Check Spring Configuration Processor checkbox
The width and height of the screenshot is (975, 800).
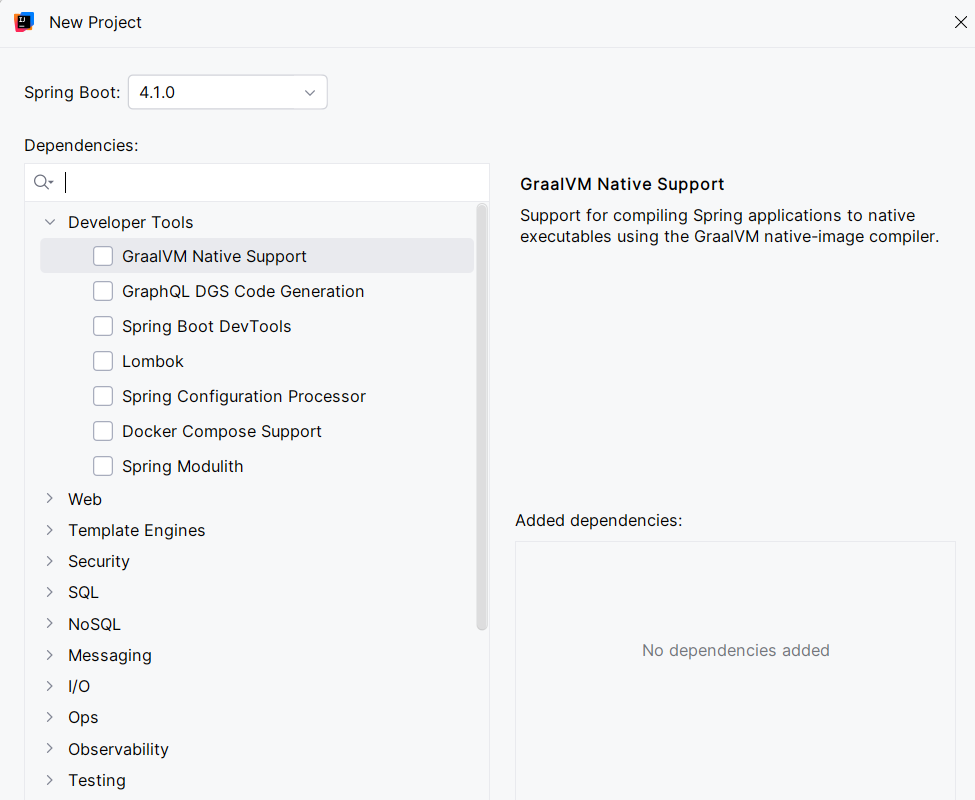click(x=103, y=396)
